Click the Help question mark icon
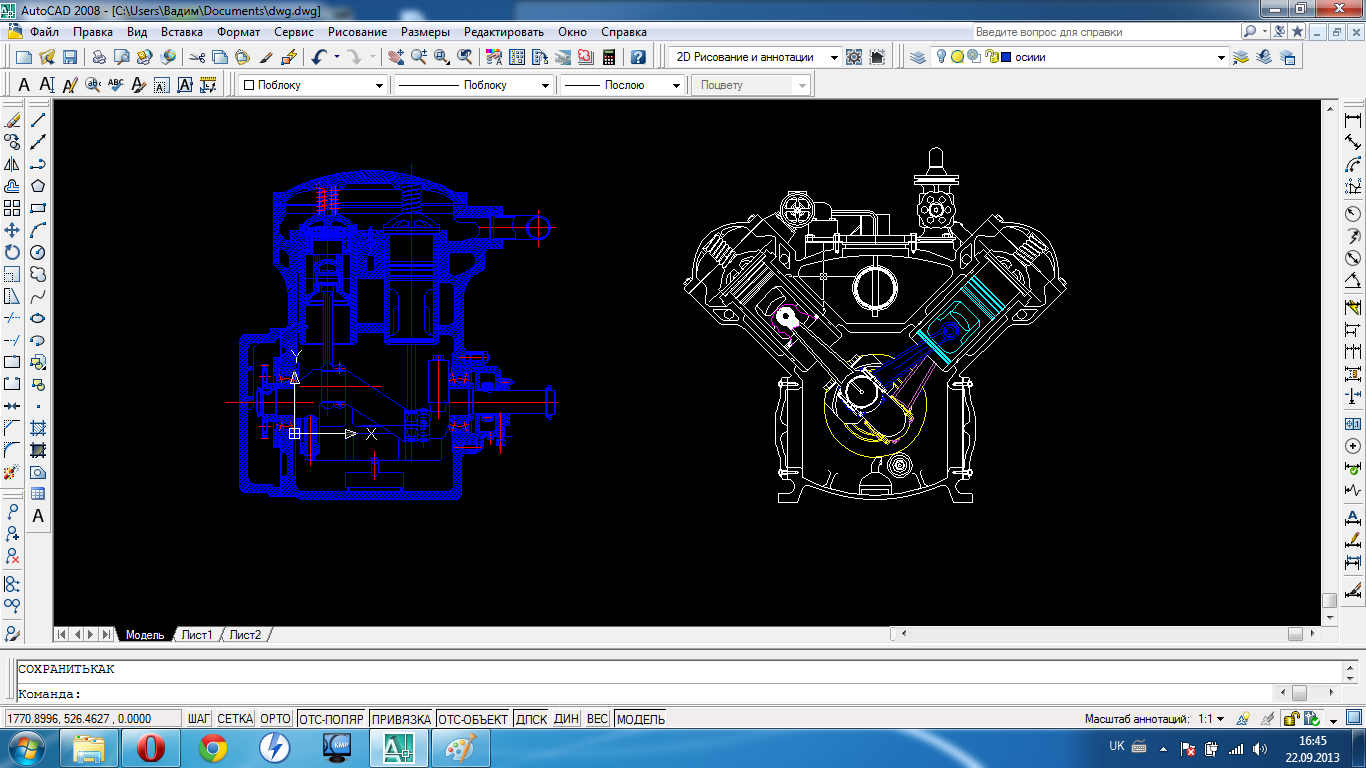The width and height of the screenshot is (1366, 768). [x=638, y=57]
